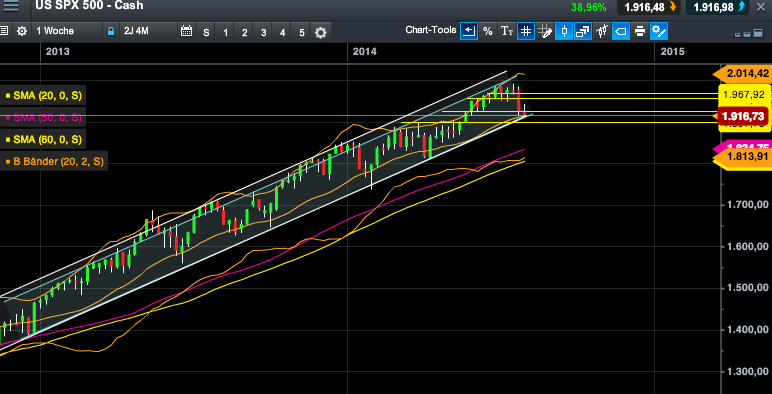772x394 pixels.
Task: Open the calendar date picker
Action: [186, 31]
